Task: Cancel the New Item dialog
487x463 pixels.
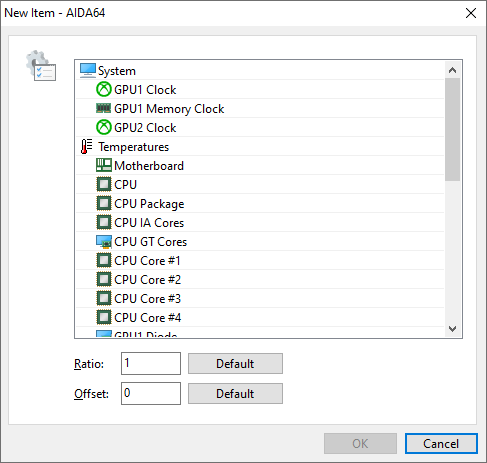Action: coord(441,444)
